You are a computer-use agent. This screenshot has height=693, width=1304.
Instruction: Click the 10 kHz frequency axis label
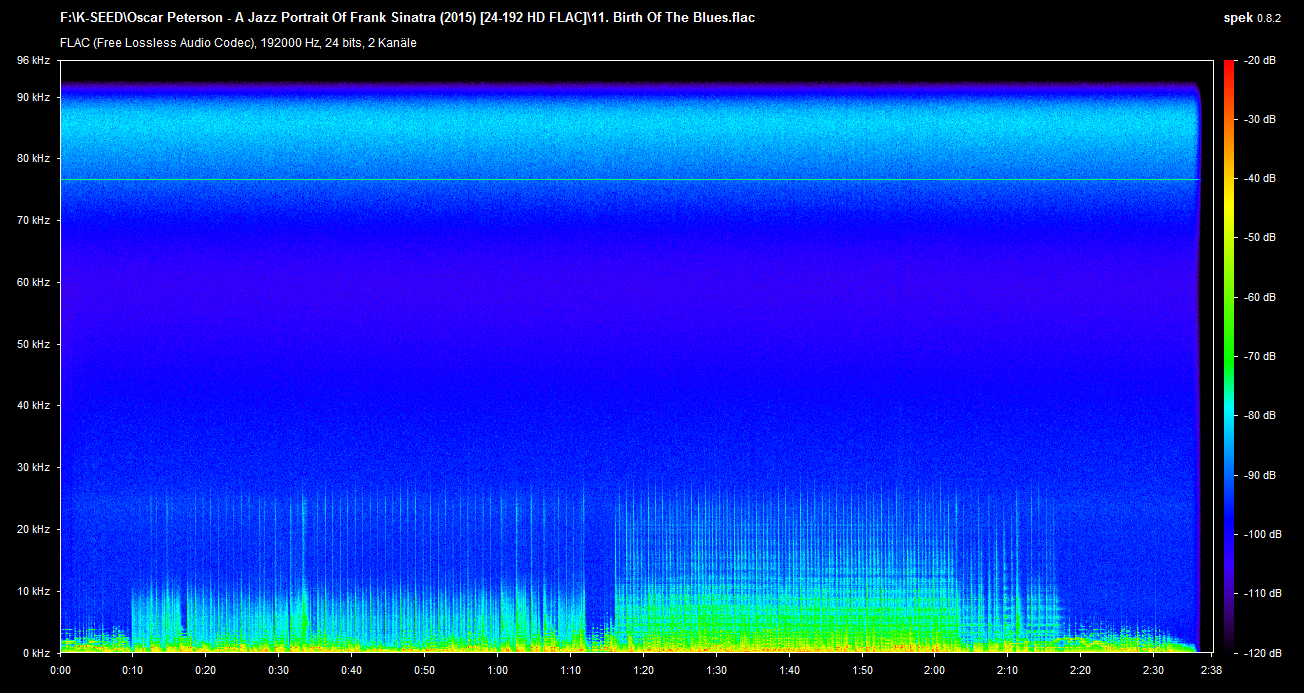pos(33,592)
